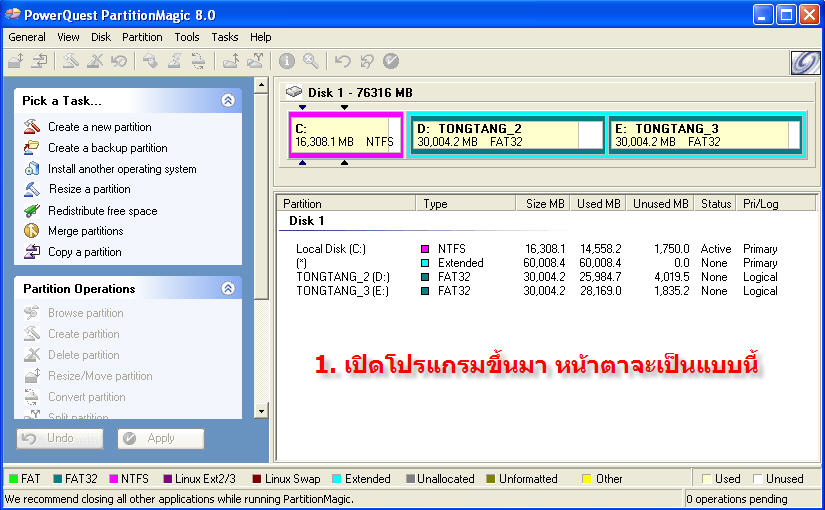The height and width of the screenshot is (510, 825).
Task: Click the Merge partitions link
Action: coord(86,231)
